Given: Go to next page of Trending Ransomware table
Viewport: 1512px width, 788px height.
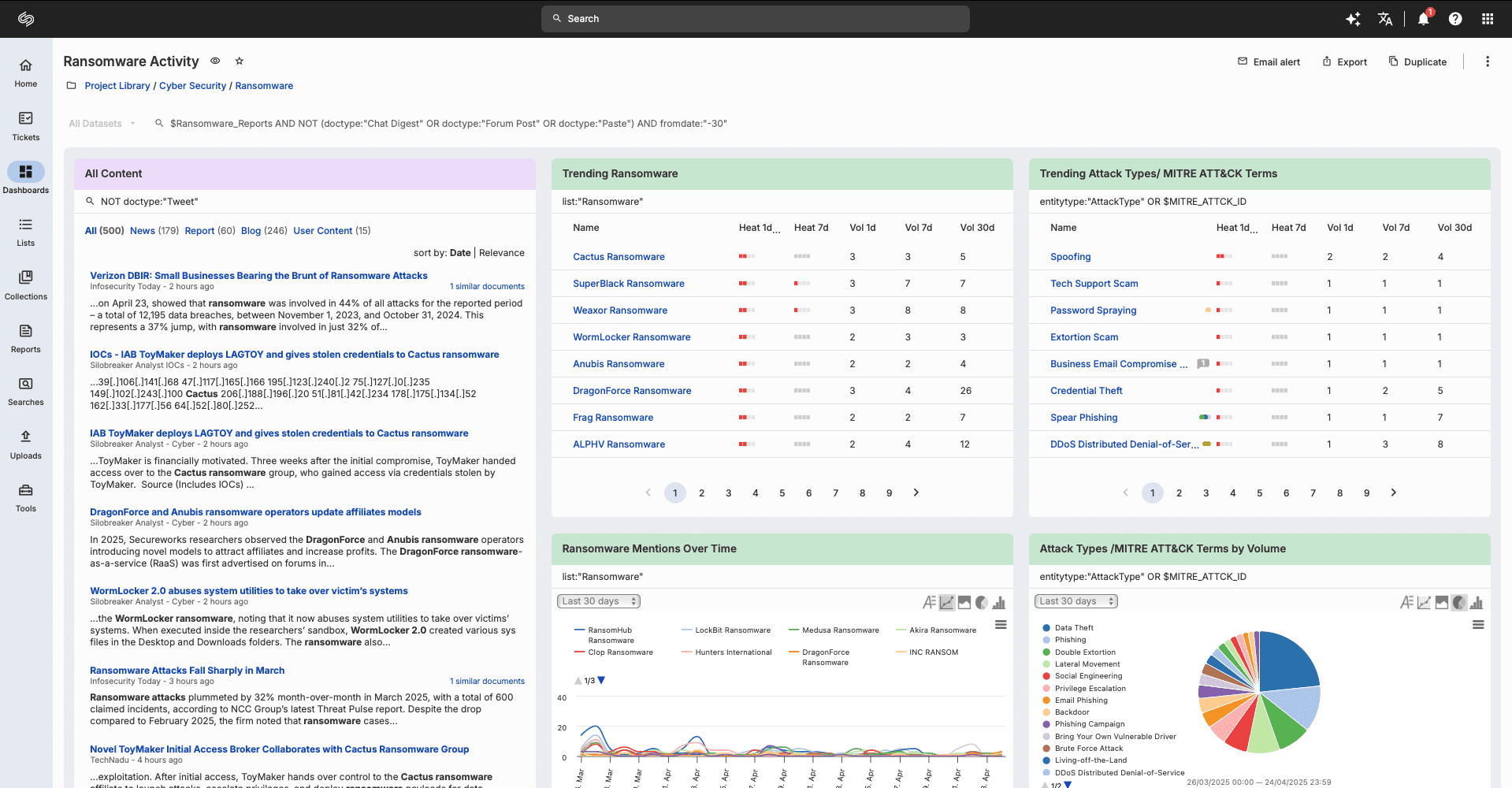Looking at the screenshot, I should 916,492.
